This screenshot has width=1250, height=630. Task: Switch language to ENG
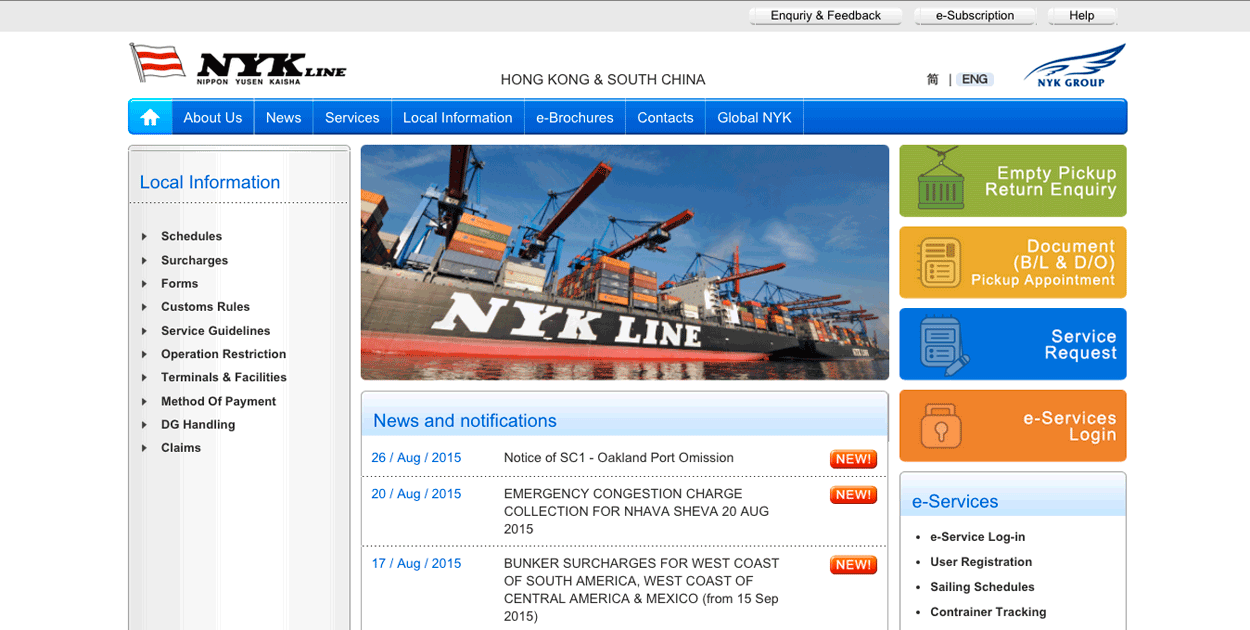(x=975, y=80)
